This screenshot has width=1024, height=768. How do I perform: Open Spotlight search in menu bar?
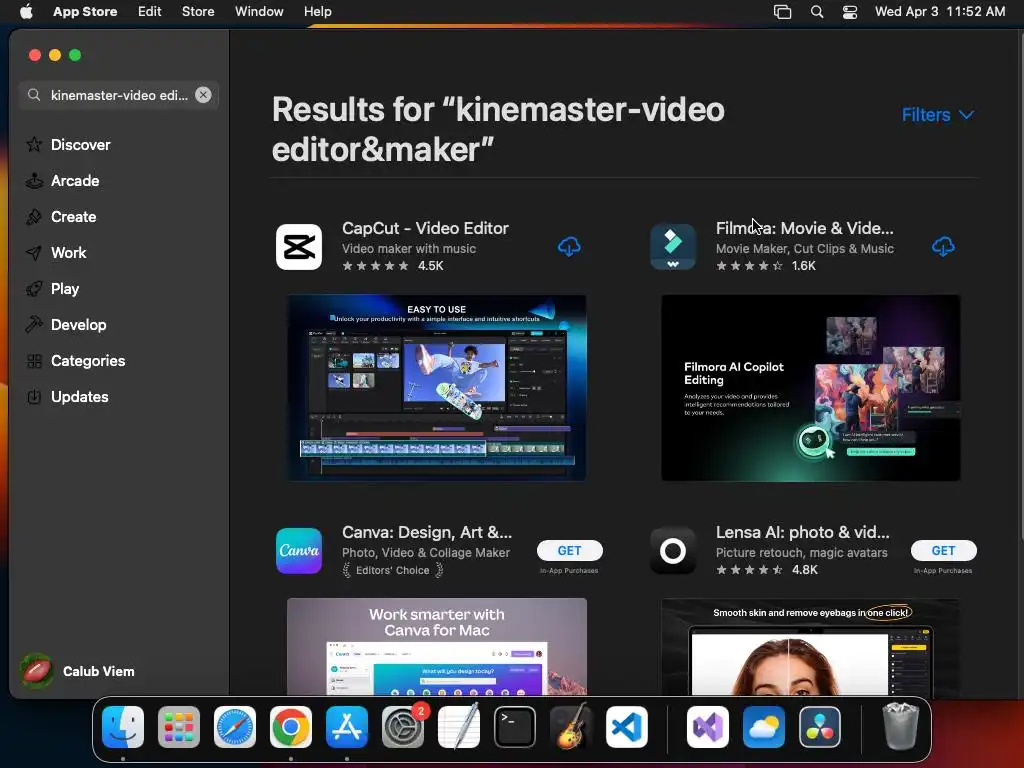pyautogui.click(x=816, y=11)
